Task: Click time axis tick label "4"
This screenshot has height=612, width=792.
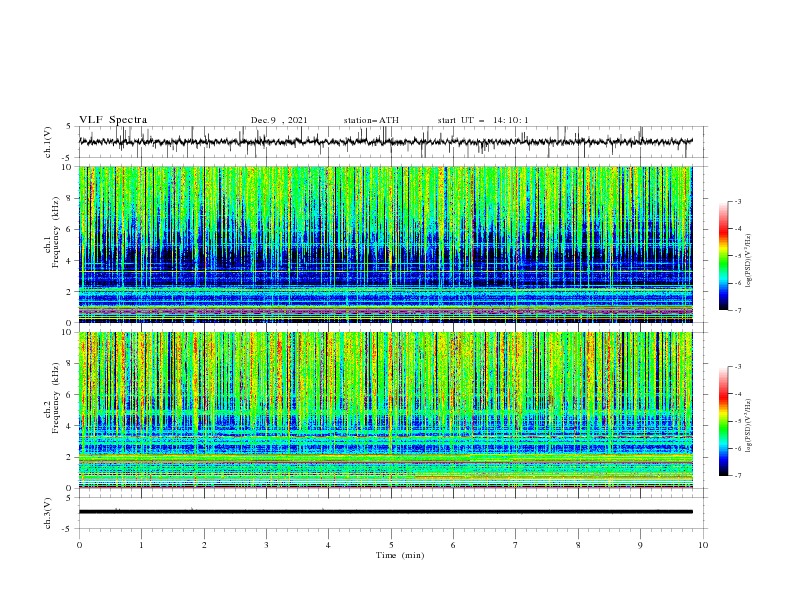Action: coord(328,545)
